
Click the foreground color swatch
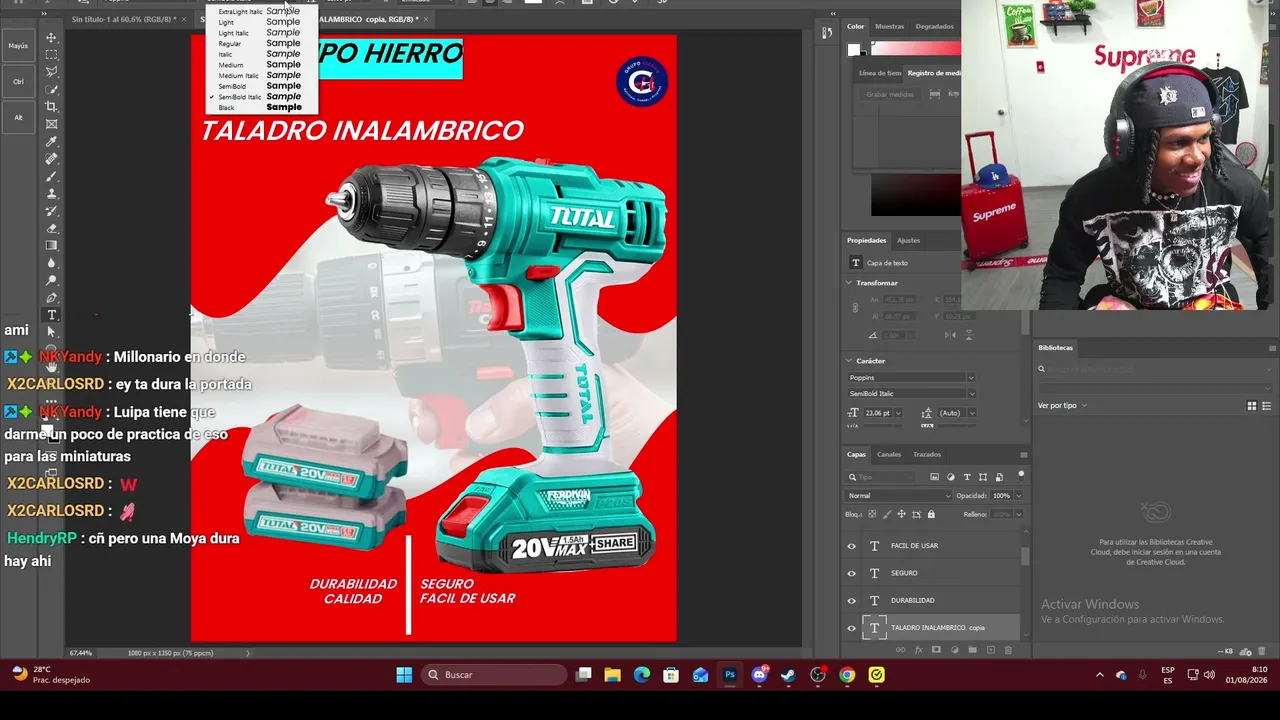pyautogui.click(x=853, y=50)
